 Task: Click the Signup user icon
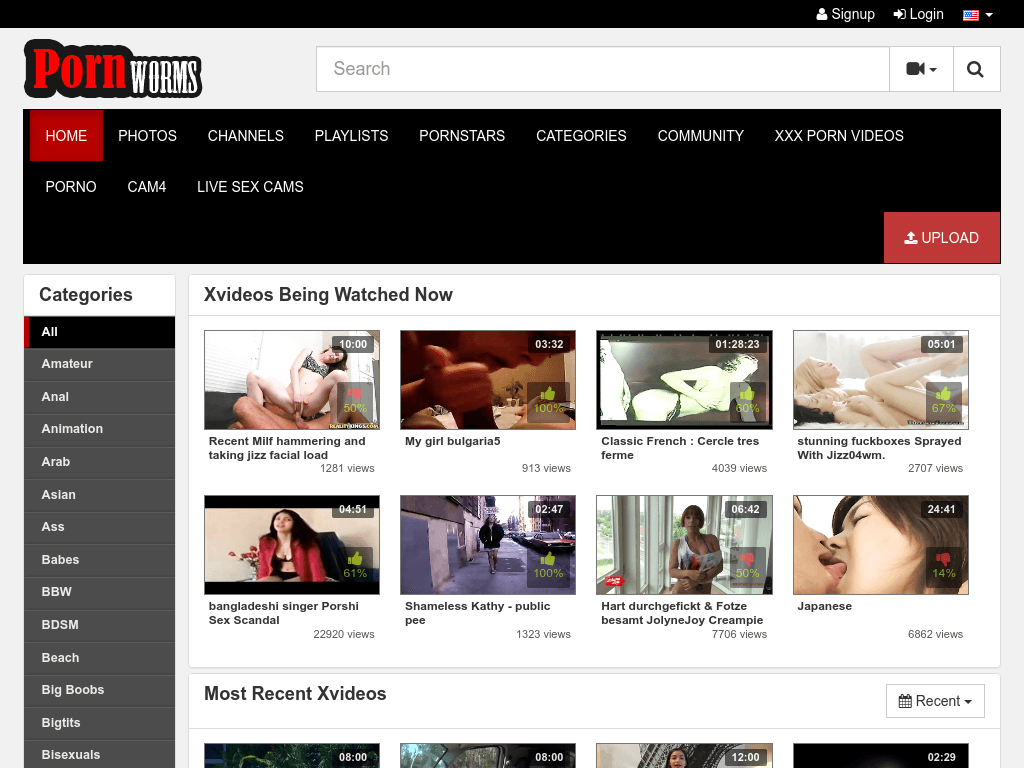822,14
